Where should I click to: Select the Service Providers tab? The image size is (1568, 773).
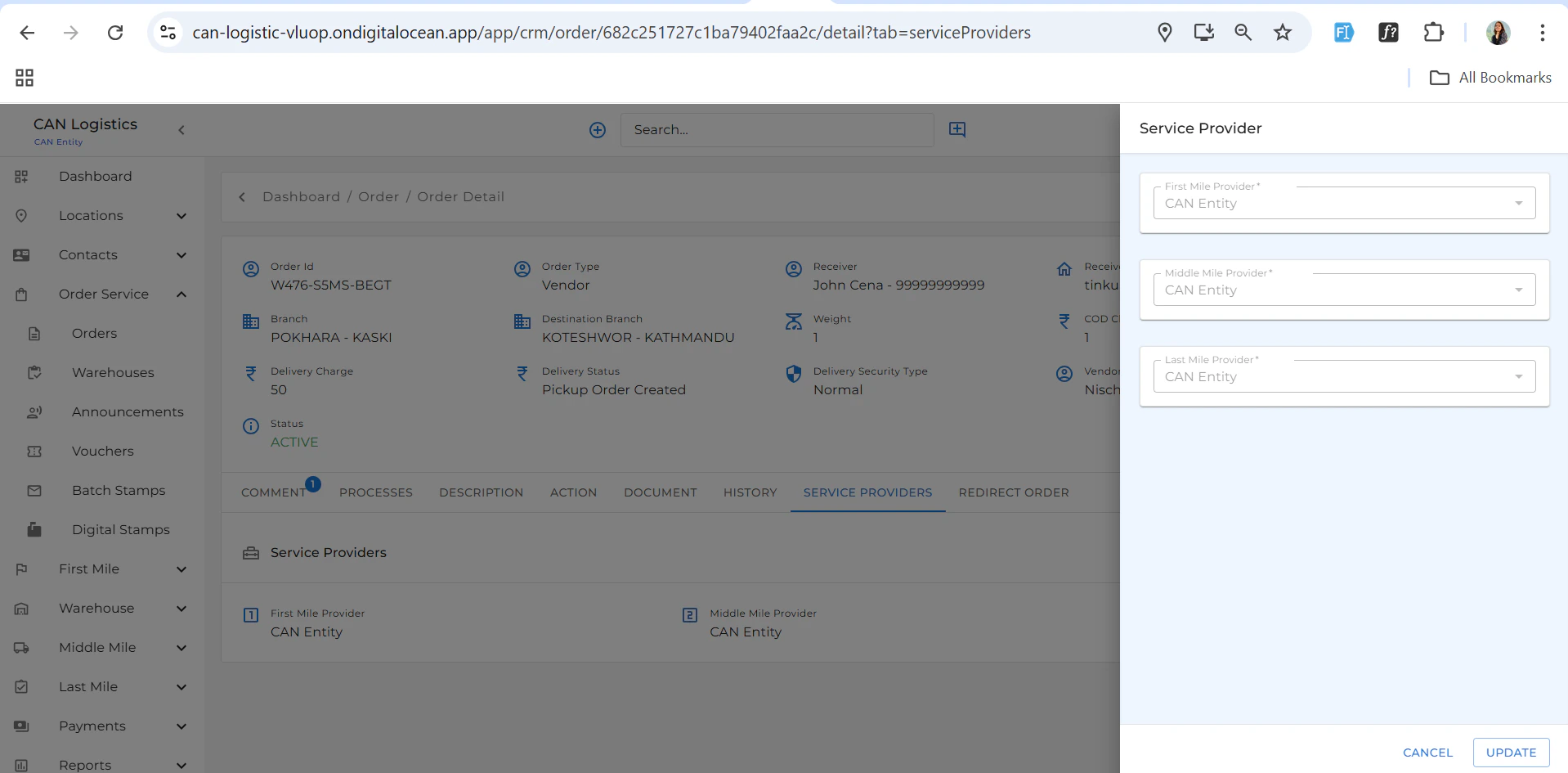click(867, 492)
